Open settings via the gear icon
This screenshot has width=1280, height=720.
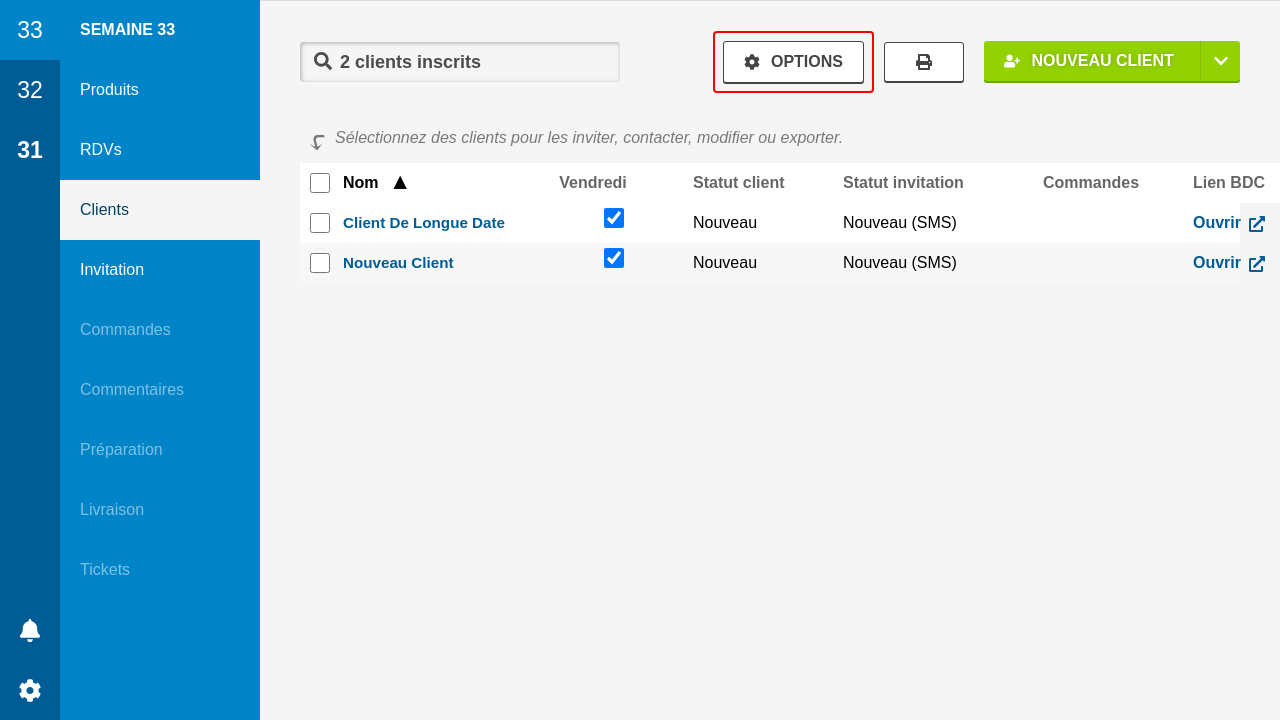(30, 690)
